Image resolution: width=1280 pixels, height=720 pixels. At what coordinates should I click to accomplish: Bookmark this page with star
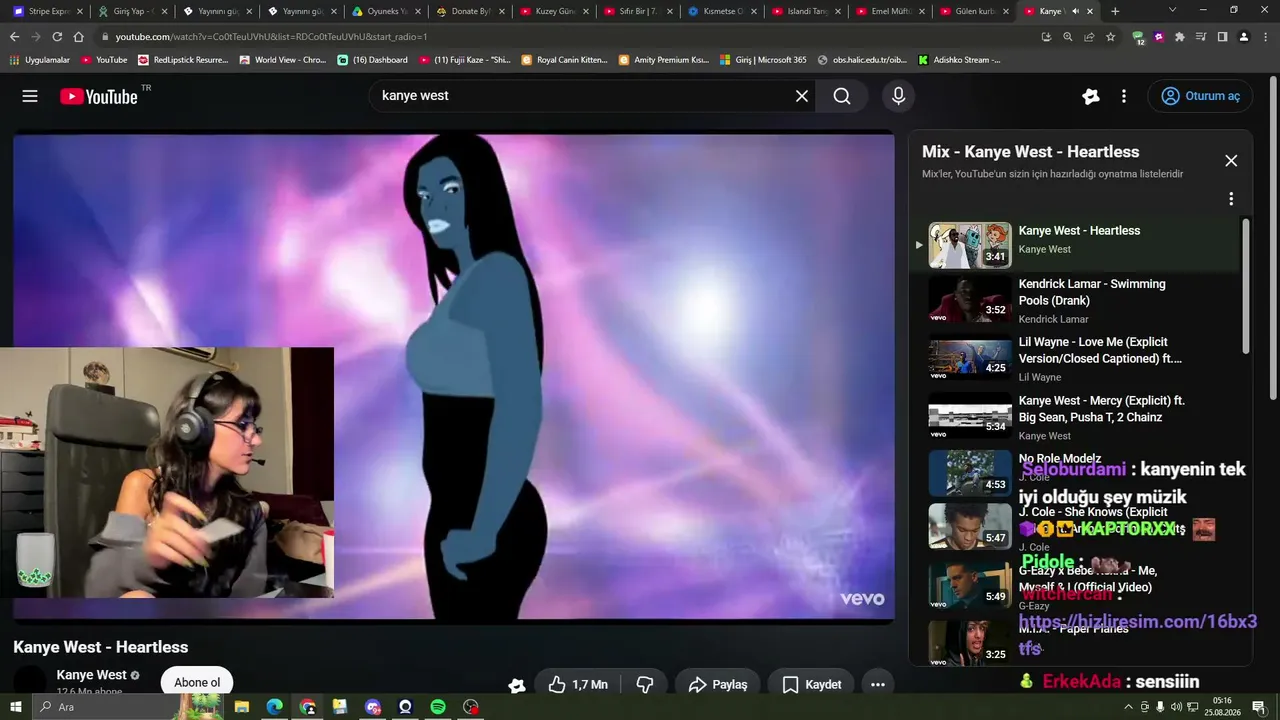[1110, 37]
